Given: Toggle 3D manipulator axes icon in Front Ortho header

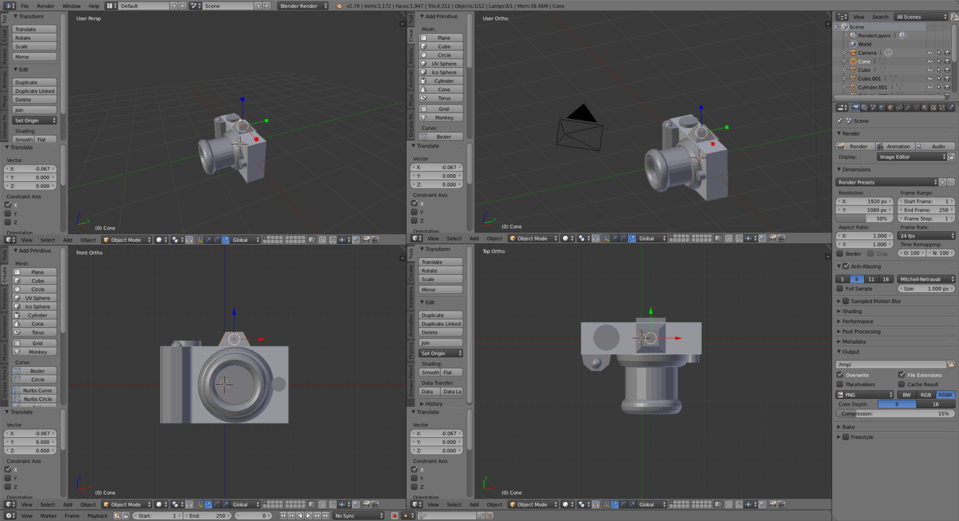Looking at the screenshot, I should [x=199, y=504].
